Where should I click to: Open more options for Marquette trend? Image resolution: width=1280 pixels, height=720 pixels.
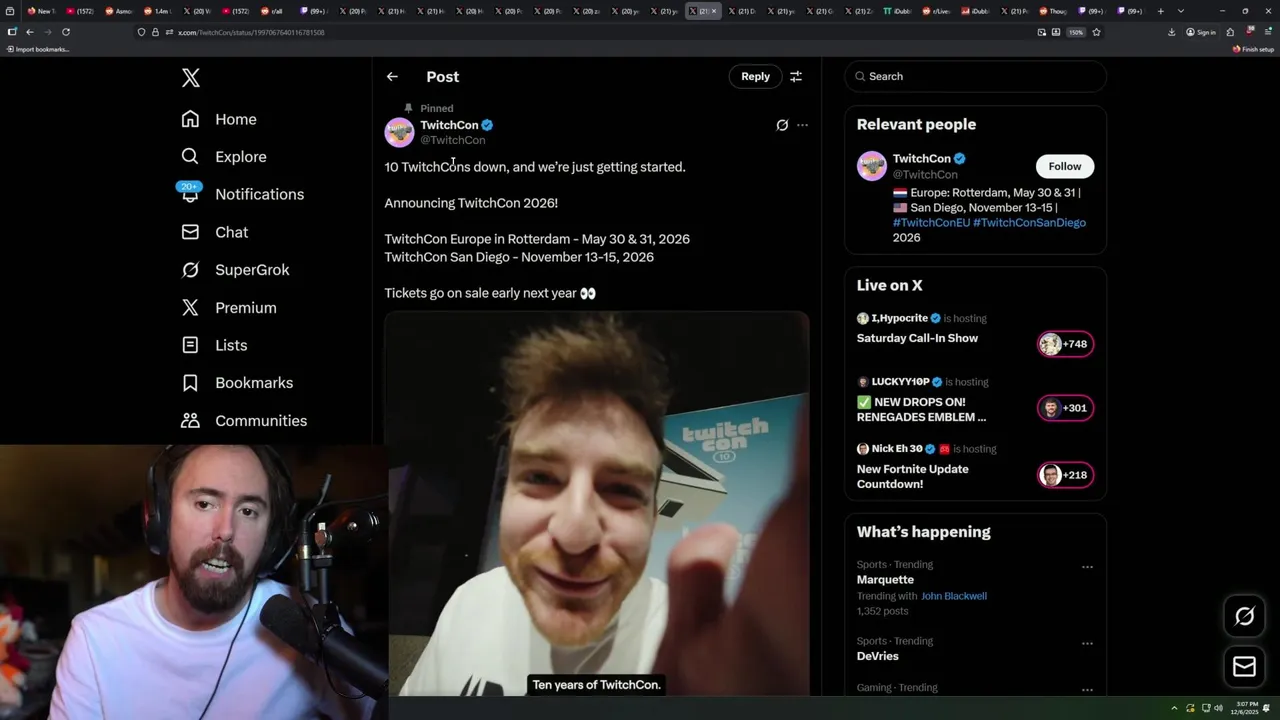coord(1087,567)
